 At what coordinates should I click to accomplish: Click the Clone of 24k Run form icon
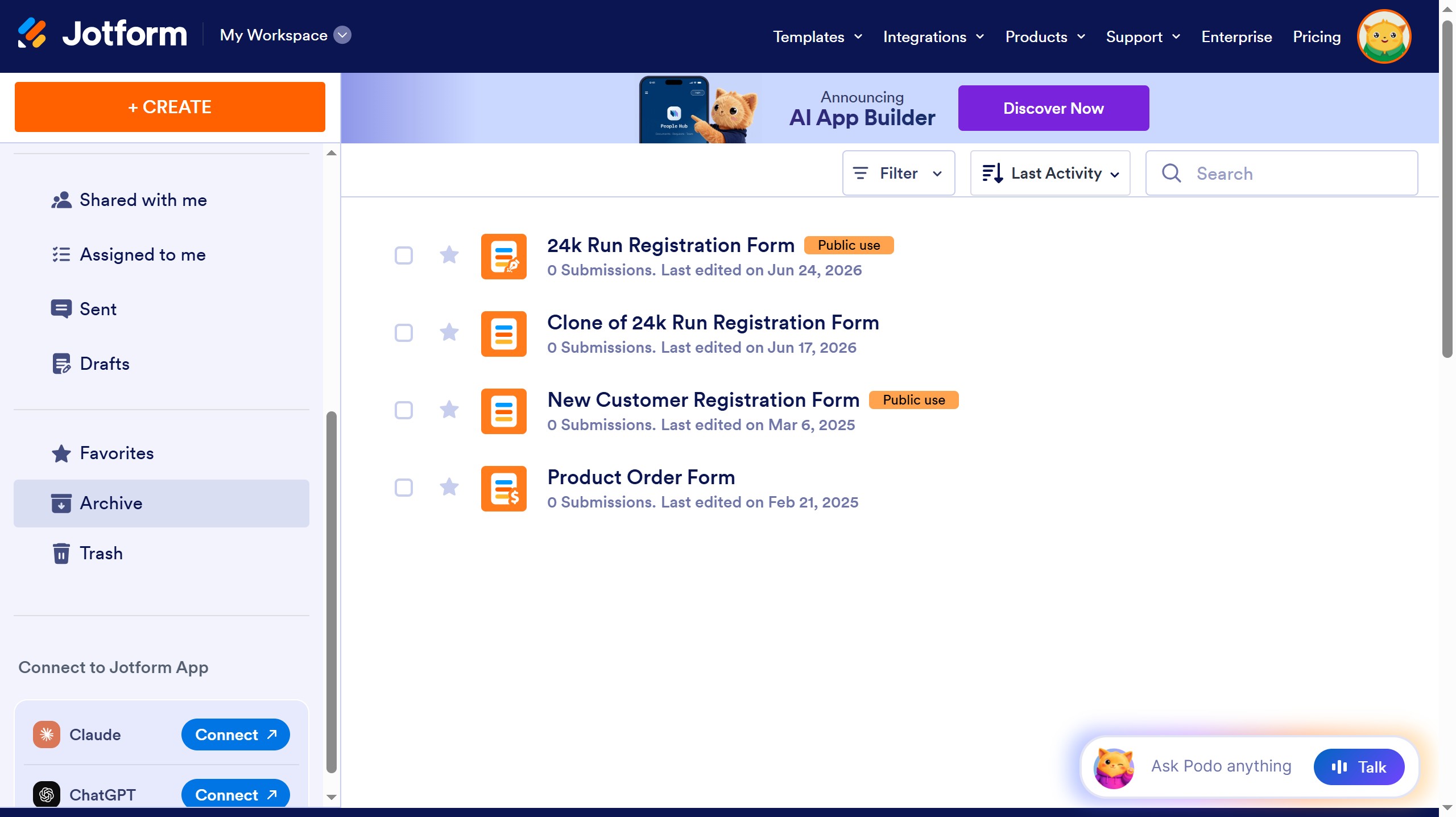click(x=504, y=334)
